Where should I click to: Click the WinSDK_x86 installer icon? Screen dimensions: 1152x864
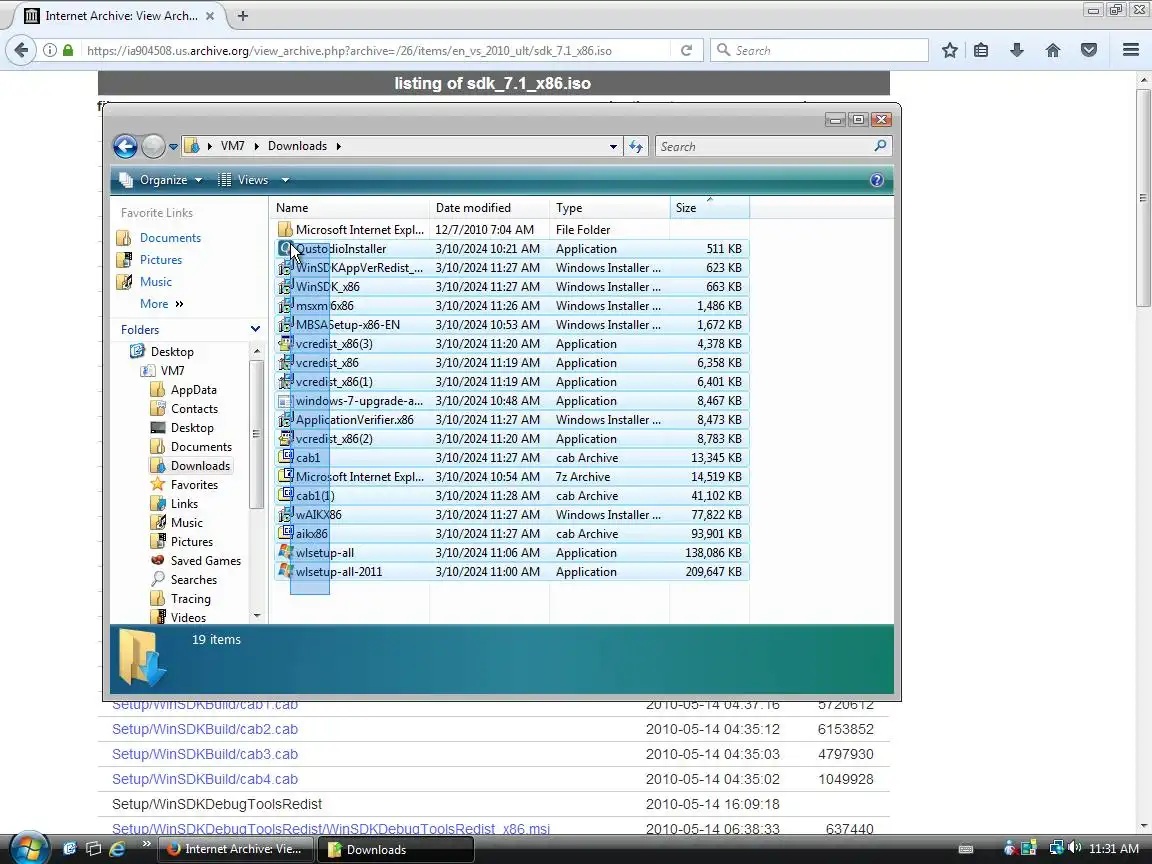pyautogui.click(x=285, y=287)
